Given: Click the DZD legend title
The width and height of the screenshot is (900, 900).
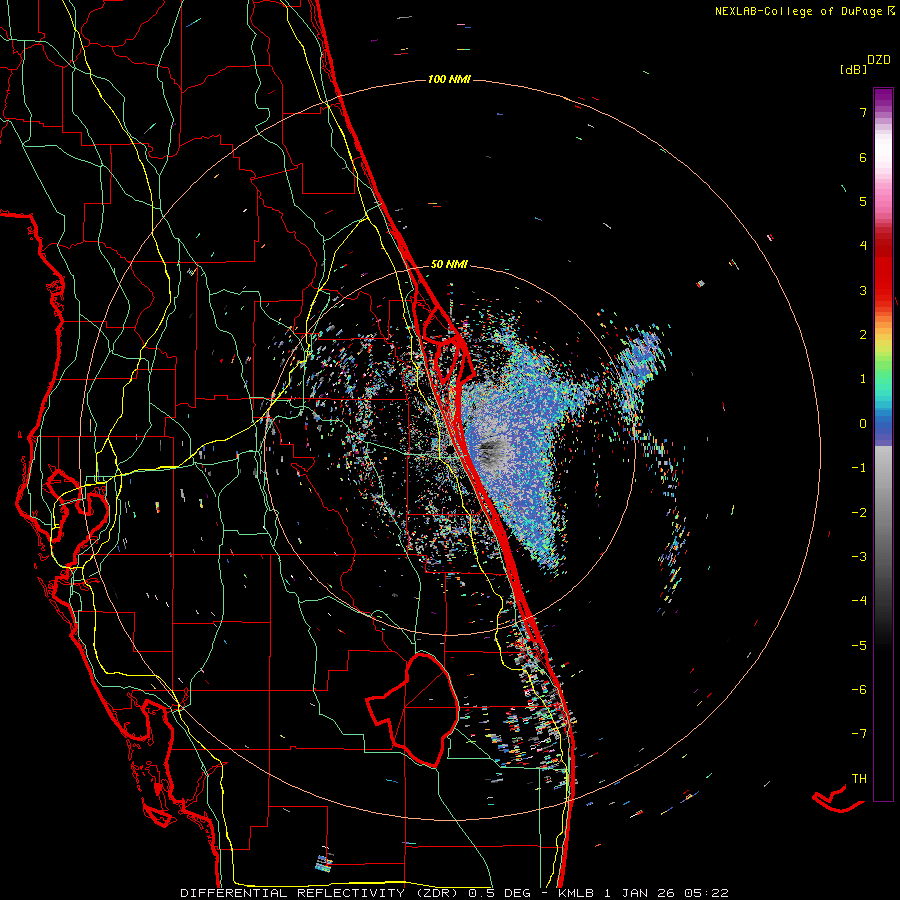Looking at the screenshot, I should (879, 60).
